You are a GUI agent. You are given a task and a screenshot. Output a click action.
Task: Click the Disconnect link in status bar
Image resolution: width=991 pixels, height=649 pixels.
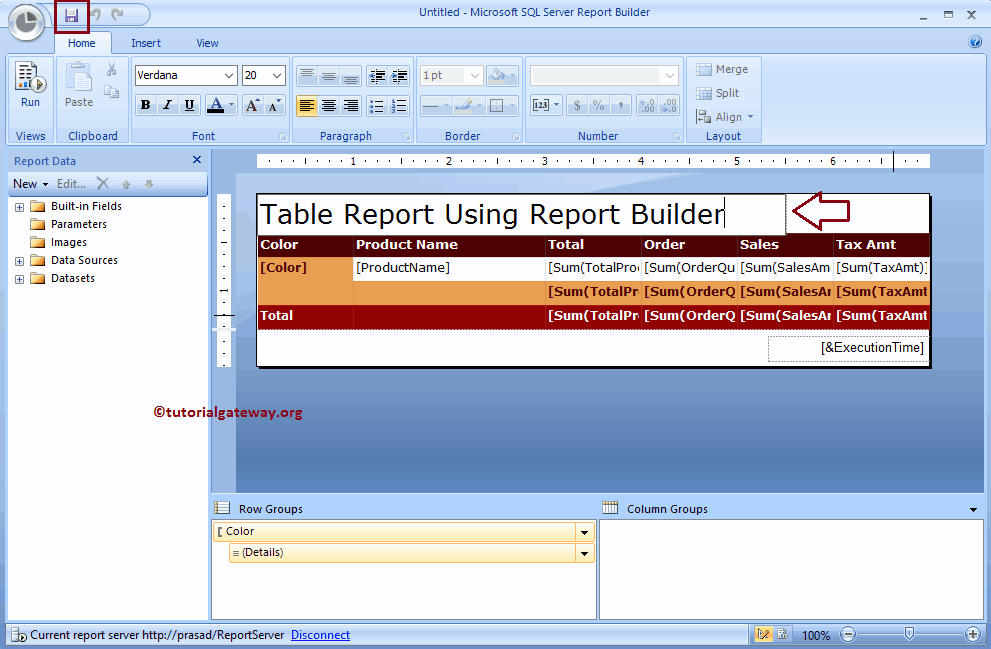click(319, 635)
